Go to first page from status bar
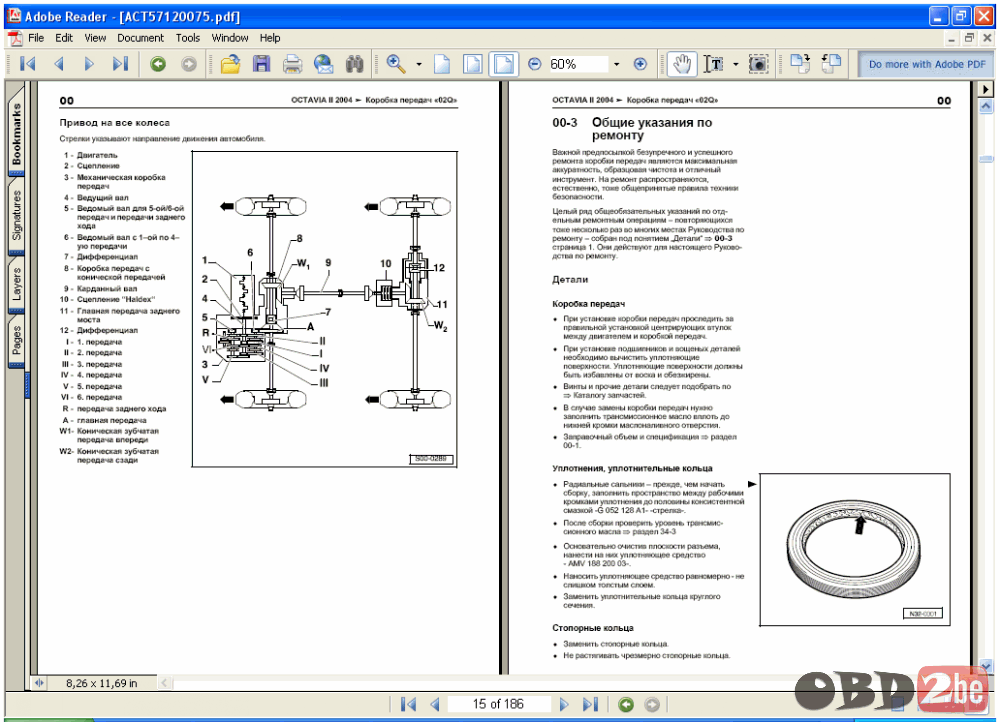Screen dimensions: 1000x722 pos(408,704)
